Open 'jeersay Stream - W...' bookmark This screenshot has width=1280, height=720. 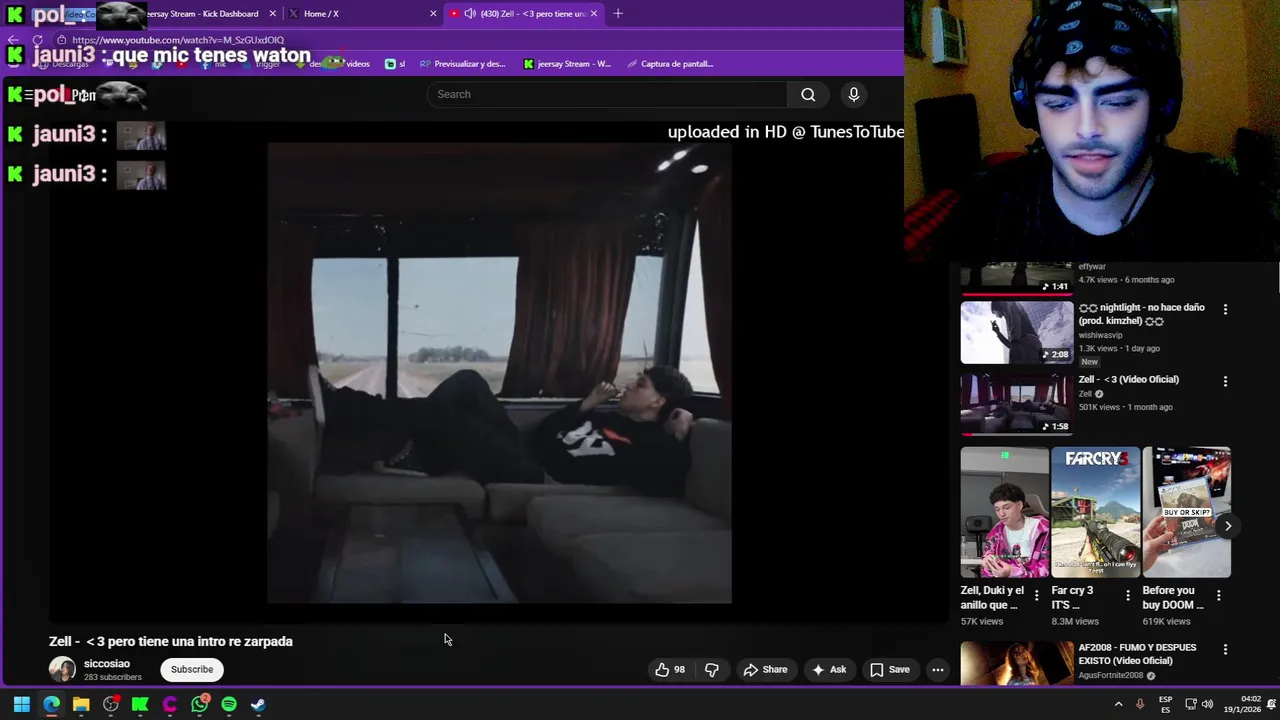pos(567,64)
